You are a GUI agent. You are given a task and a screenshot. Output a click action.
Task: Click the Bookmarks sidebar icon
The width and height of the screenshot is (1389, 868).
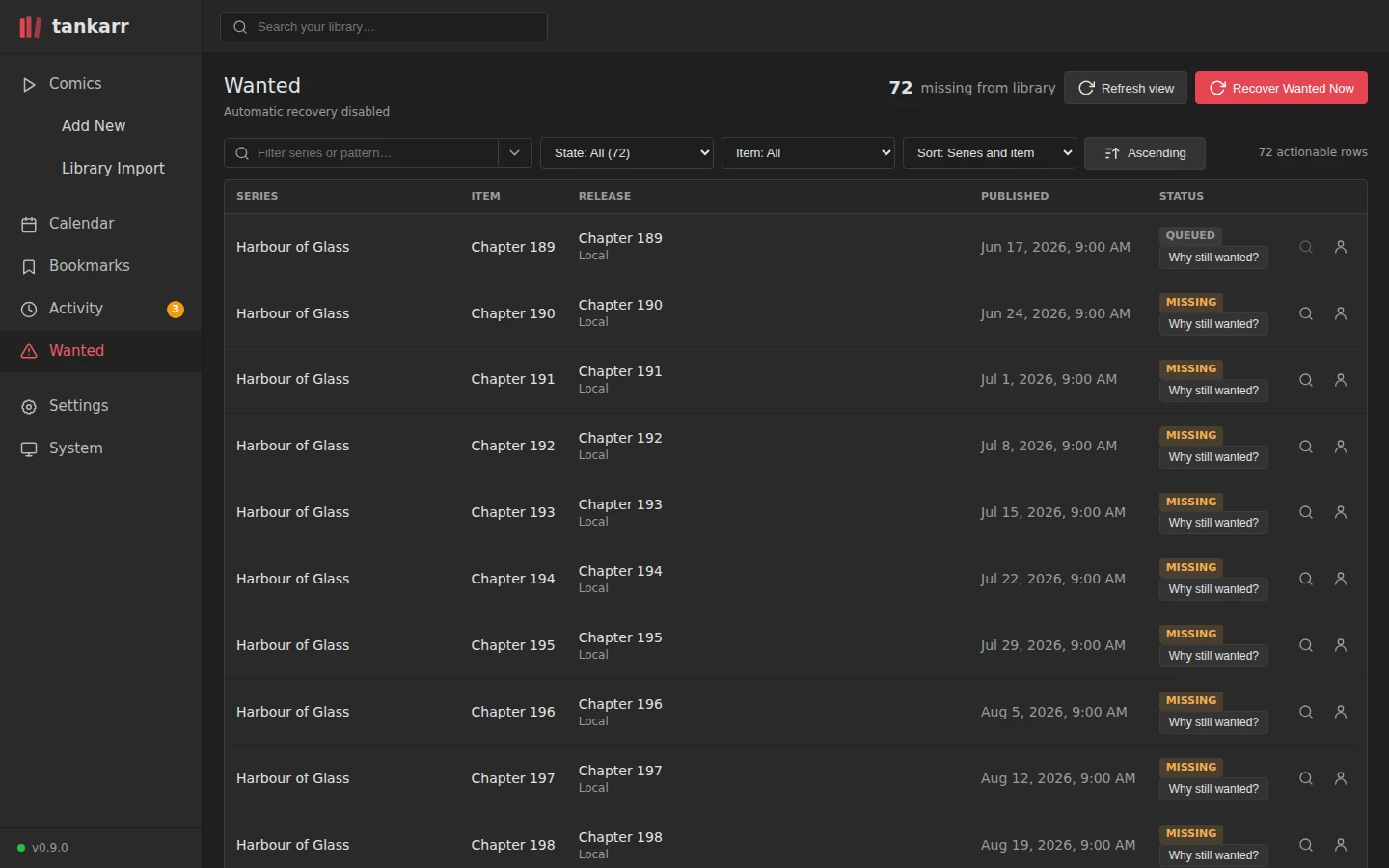29,266
